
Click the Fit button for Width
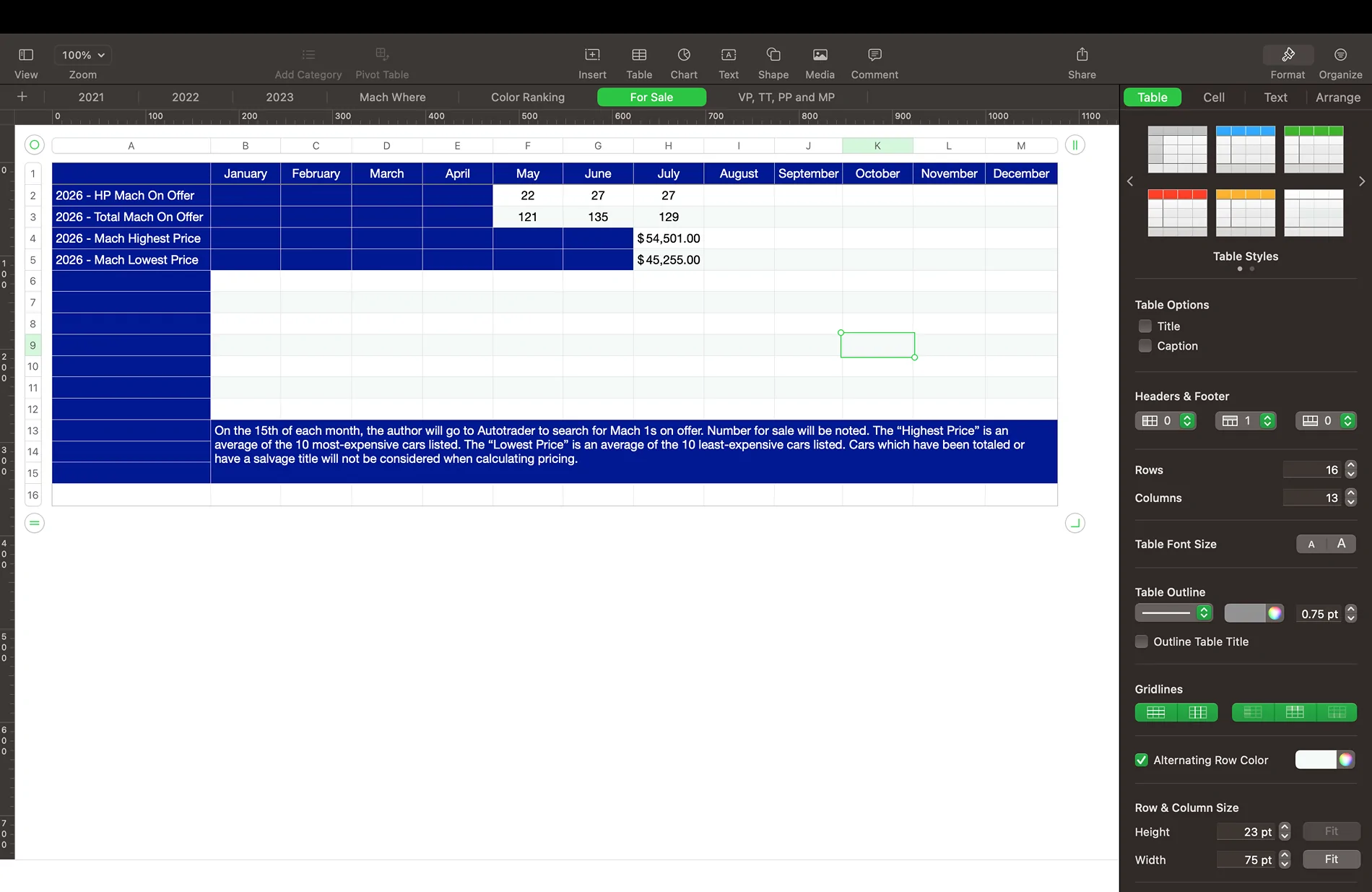coord(1332,859)
